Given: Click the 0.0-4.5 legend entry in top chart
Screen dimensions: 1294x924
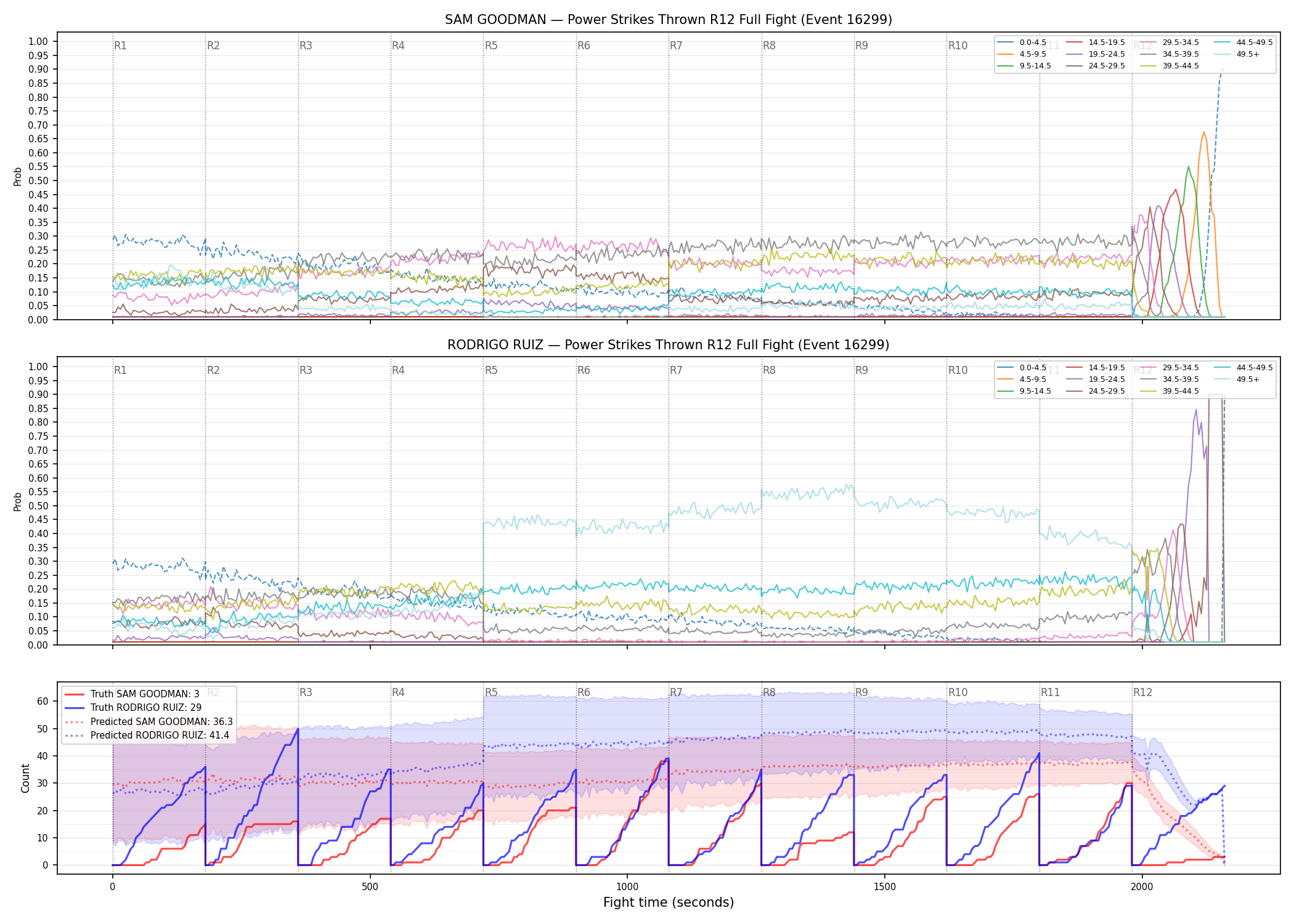Looking at the screenshot, I should point(1022,43).
